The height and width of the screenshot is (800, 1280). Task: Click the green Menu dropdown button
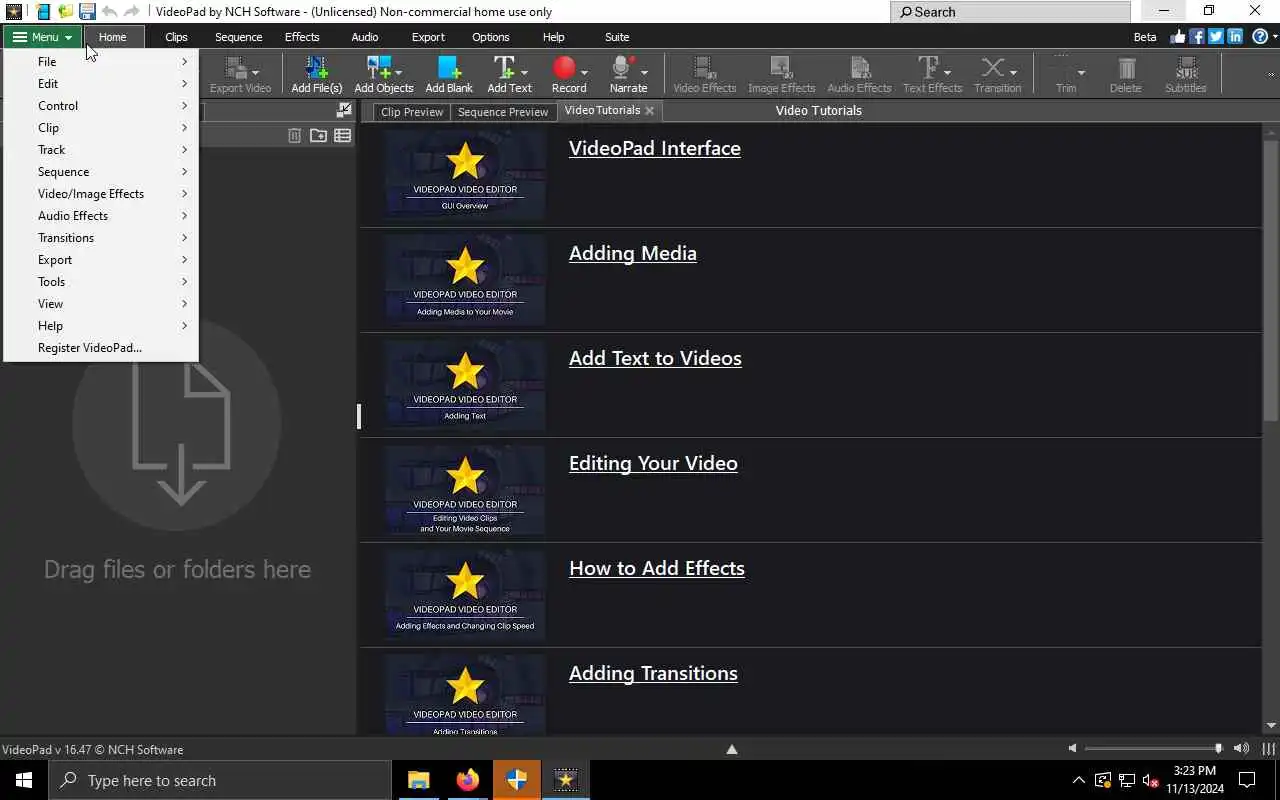tap(42, 37)
